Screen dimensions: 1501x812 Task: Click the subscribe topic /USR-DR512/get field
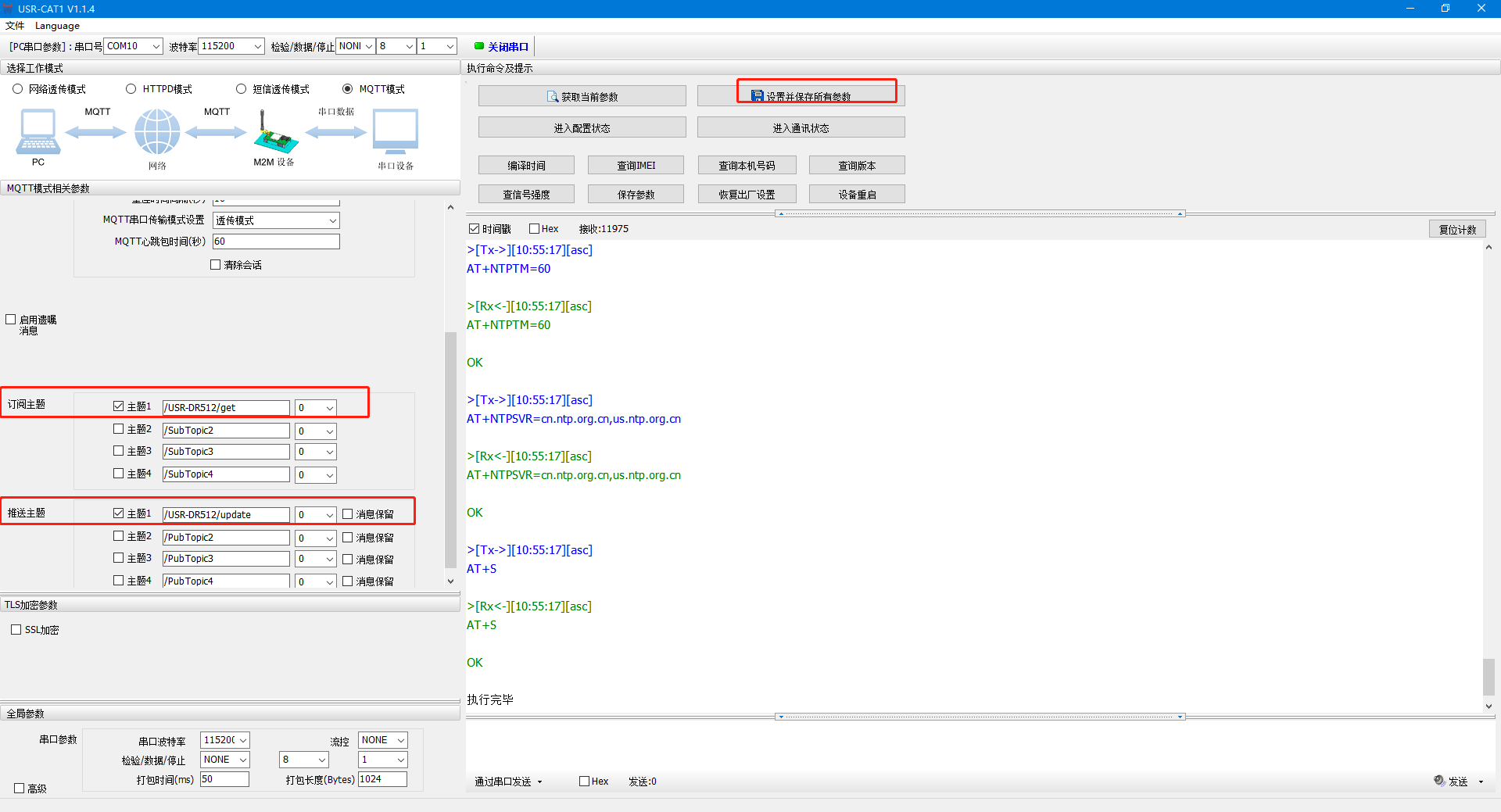[225, 407]
